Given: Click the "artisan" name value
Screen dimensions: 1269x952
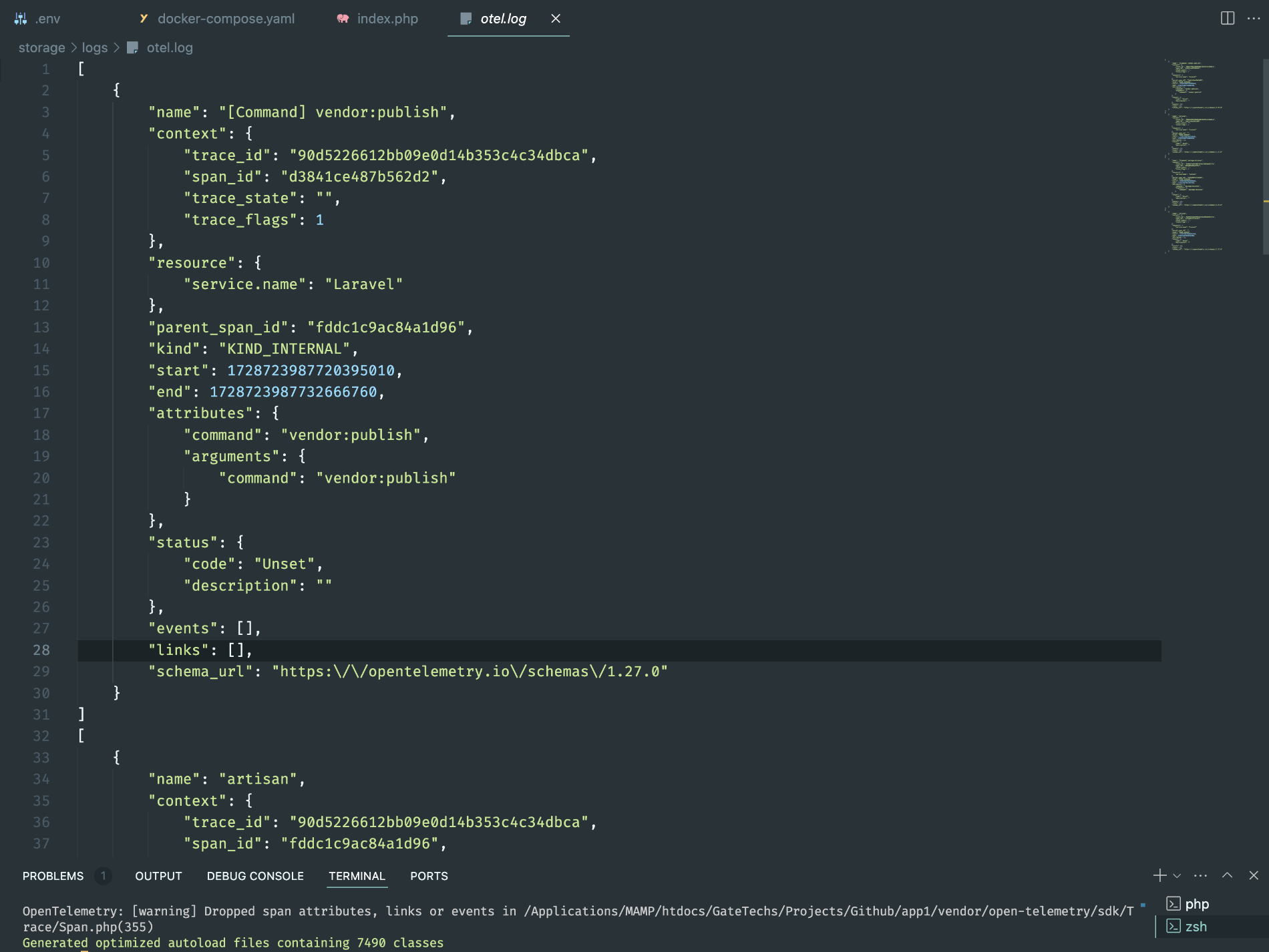Looking at the screenshot, I should (x=258, y=779).
